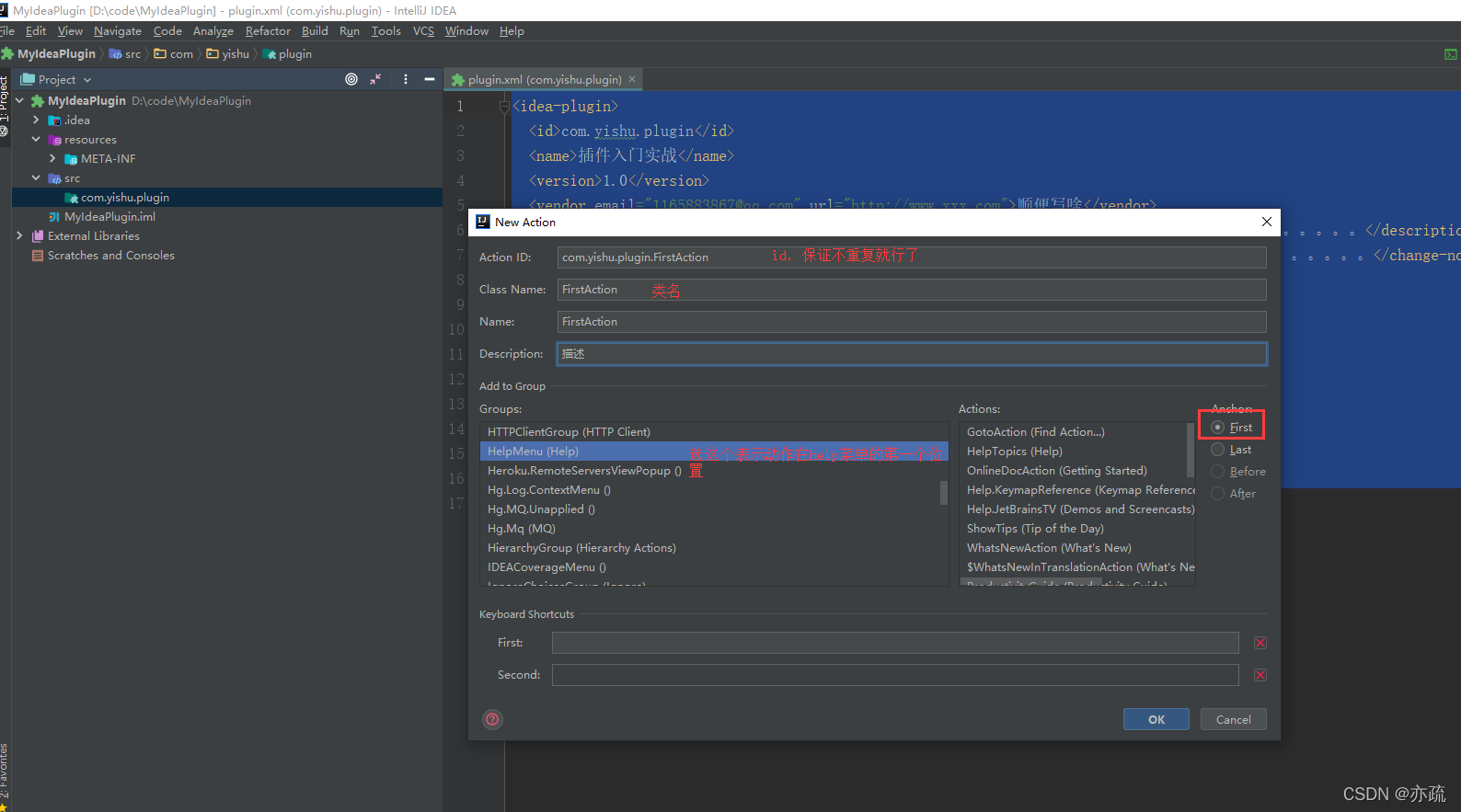The width and height of the screenshot is (1461, 812).
Task: Select OnlineDocAction (Getting Started) action
Action: (1073, 471)
